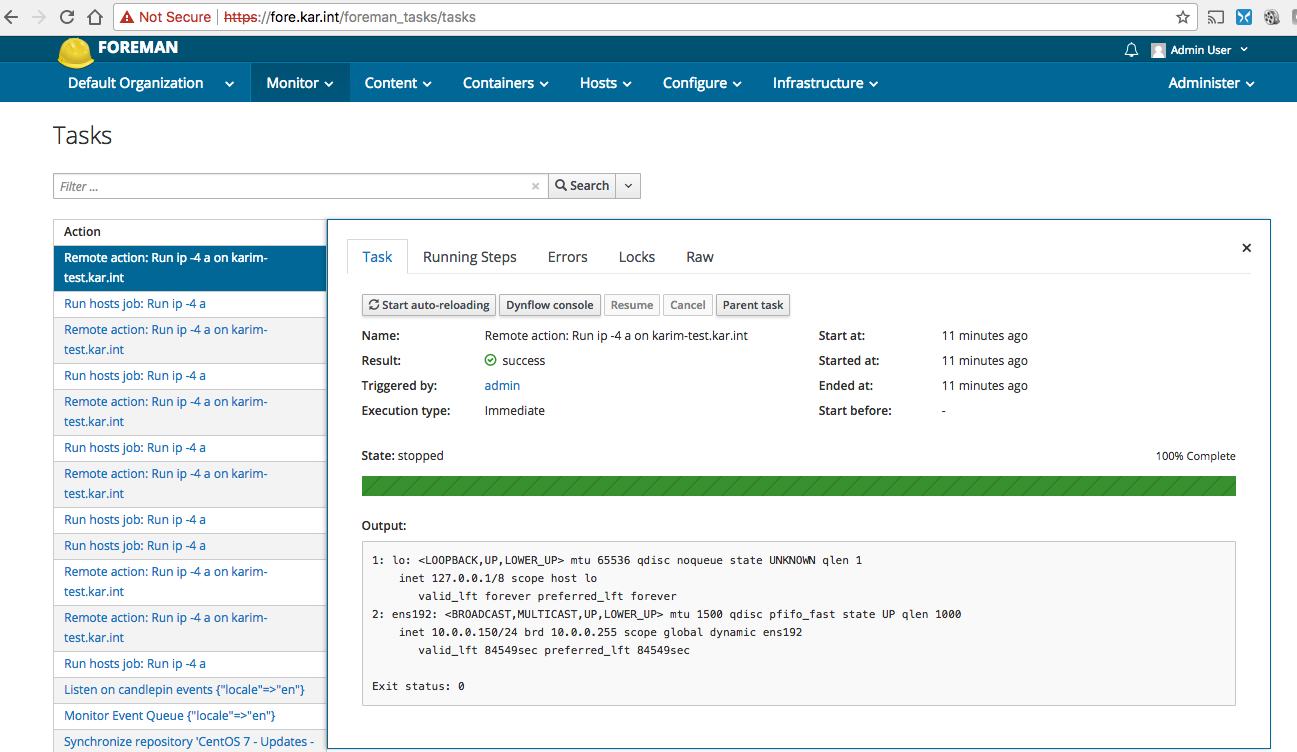The height and width of the screenshot is (752, 1297).
Task: Switch to the Locks tab
Action: click(637, 257)
